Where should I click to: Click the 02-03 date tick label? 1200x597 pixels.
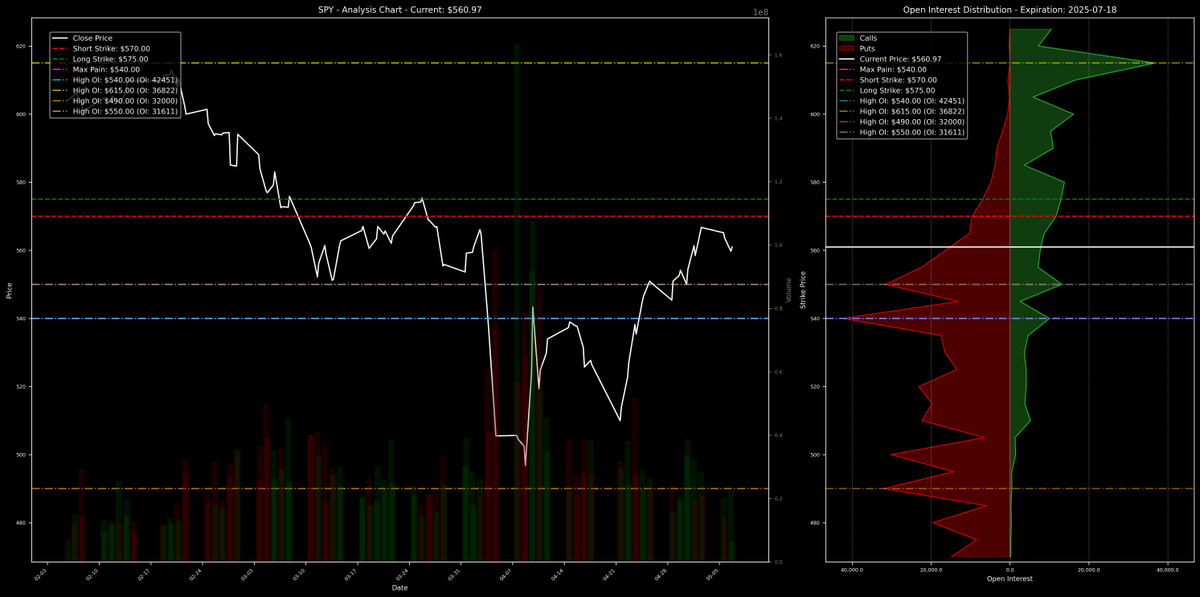40,574
